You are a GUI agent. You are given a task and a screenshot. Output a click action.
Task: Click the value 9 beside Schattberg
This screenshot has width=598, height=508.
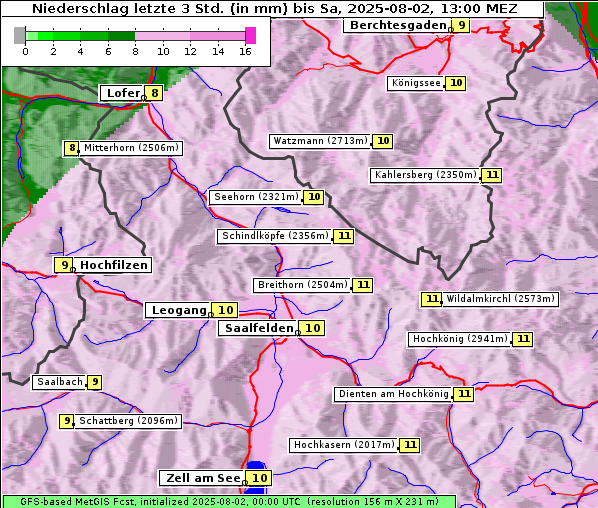(67, 421)
